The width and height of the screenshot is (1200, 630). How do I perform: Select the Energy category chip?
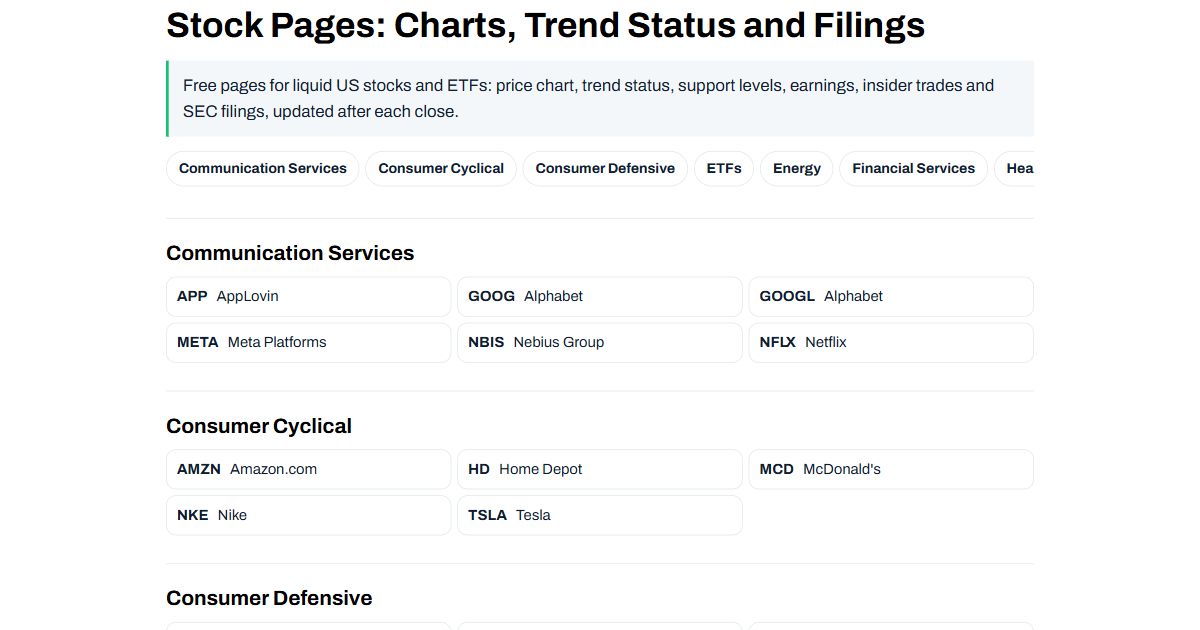tap(797, 169)
